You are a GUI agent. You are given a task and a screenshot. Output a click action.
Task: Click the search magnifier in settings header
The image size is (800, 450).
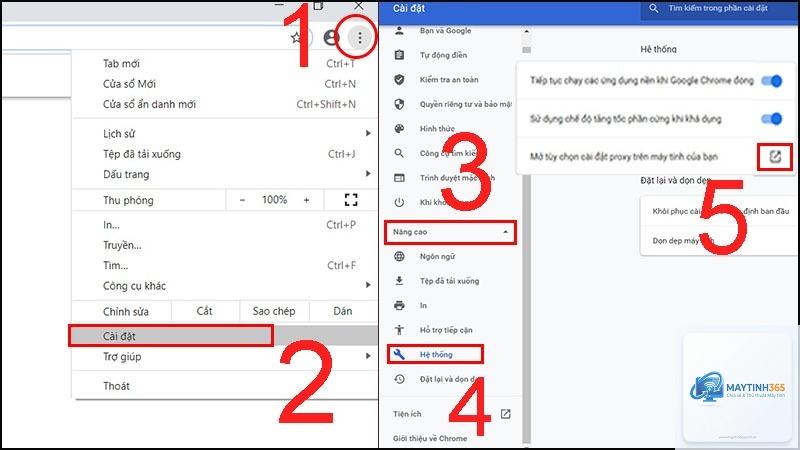(654, 9)
